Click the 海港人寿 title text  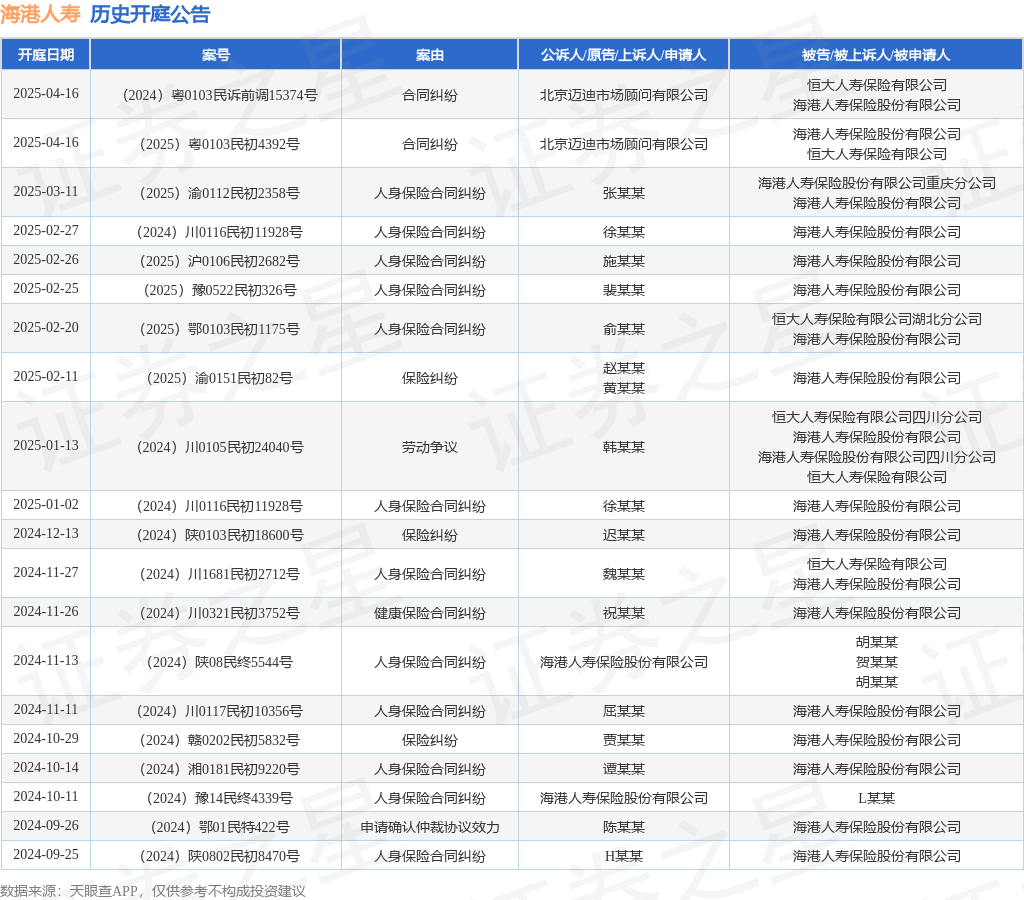click(x=40, y=14)
